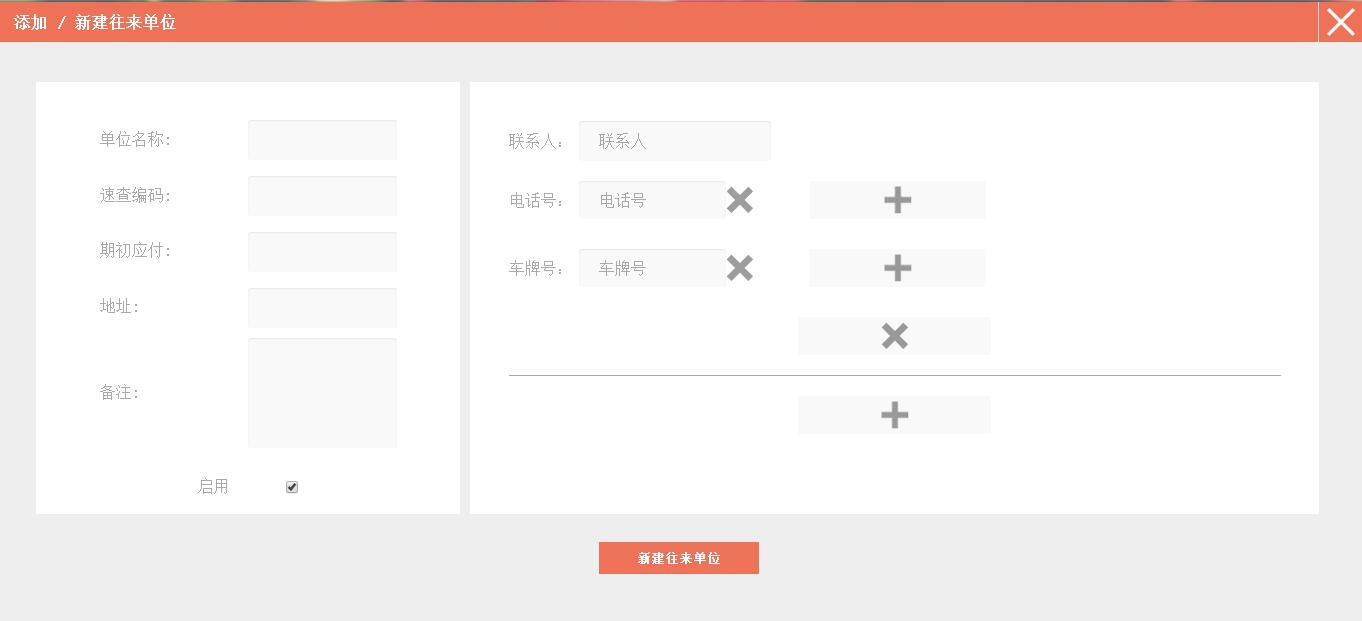Add a new contact below the divider

point(894,415)
